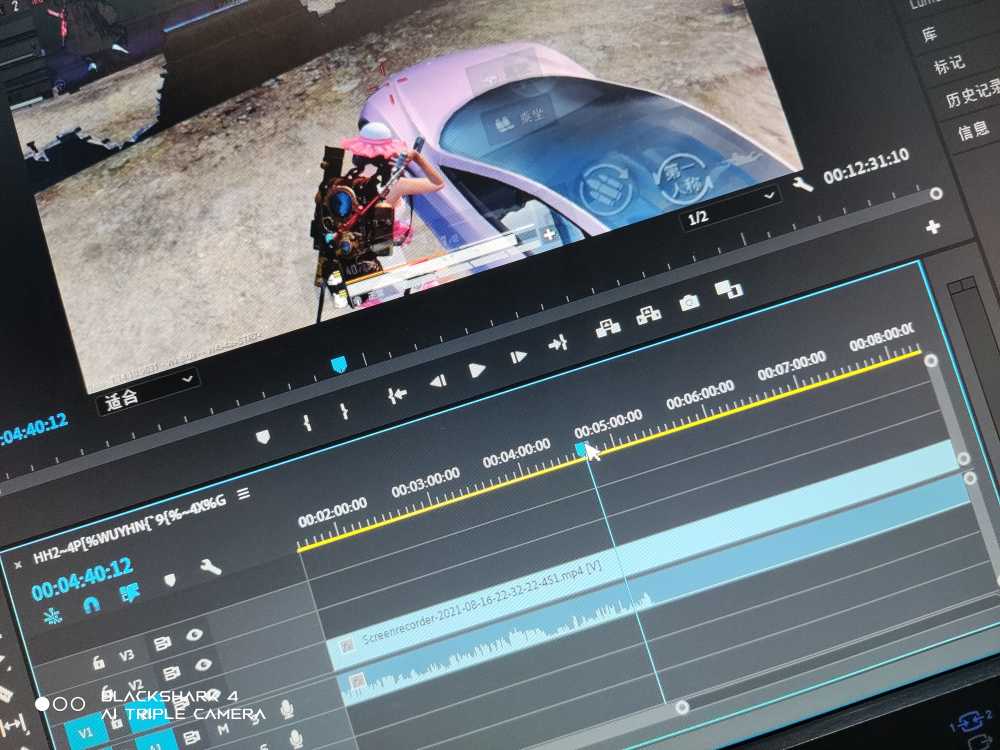Click the Mark Out button

click(344, 411)
